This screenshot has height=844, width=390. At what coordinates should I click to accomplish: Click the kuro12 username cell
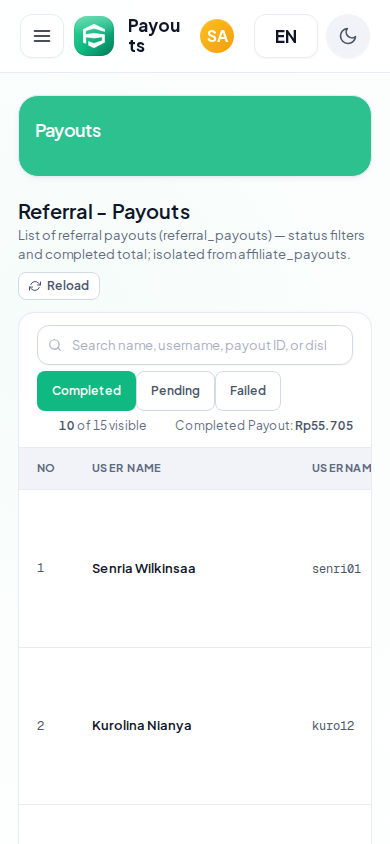click(334, 726)
